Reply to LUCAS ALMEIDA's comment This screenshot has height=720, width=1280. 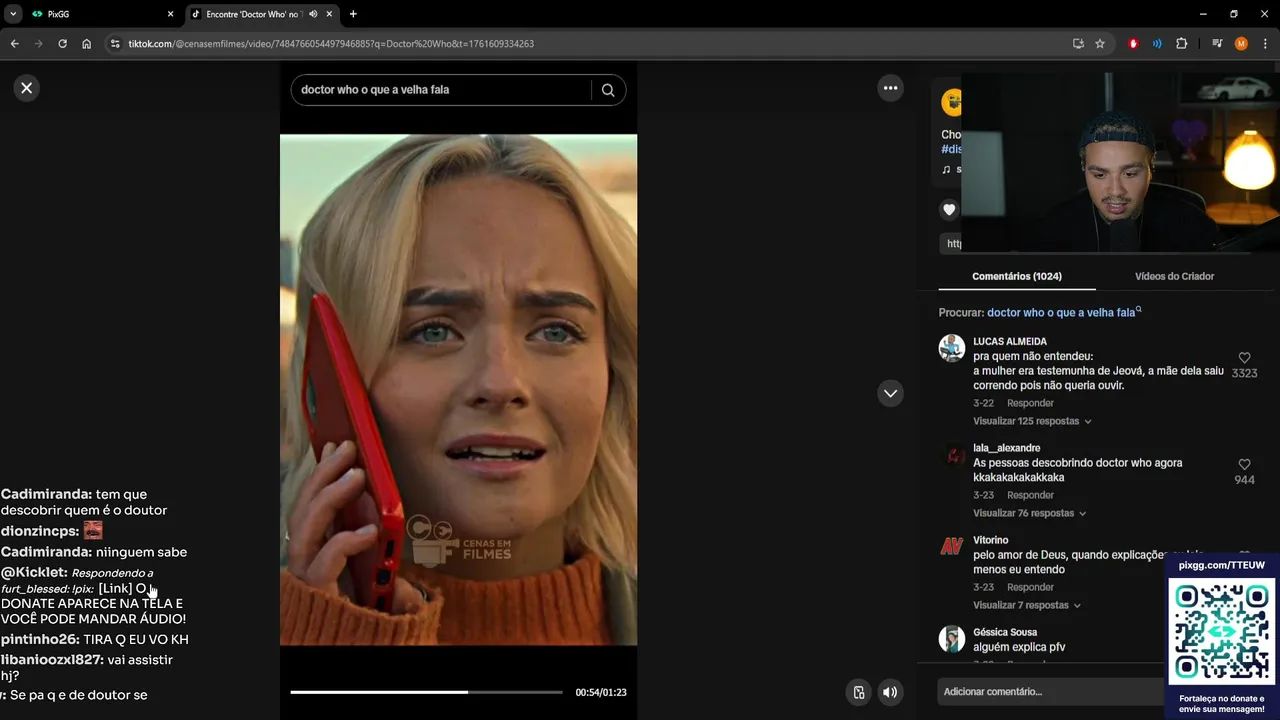tap(1030, 403)
